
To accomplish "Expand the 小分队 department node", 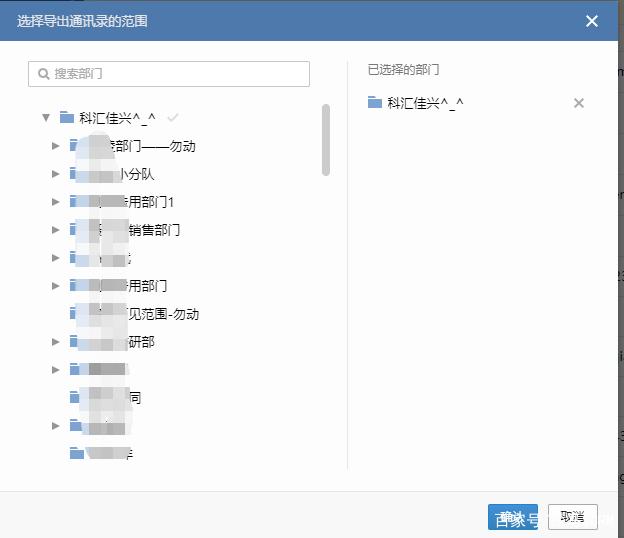I will pos(56,174).
